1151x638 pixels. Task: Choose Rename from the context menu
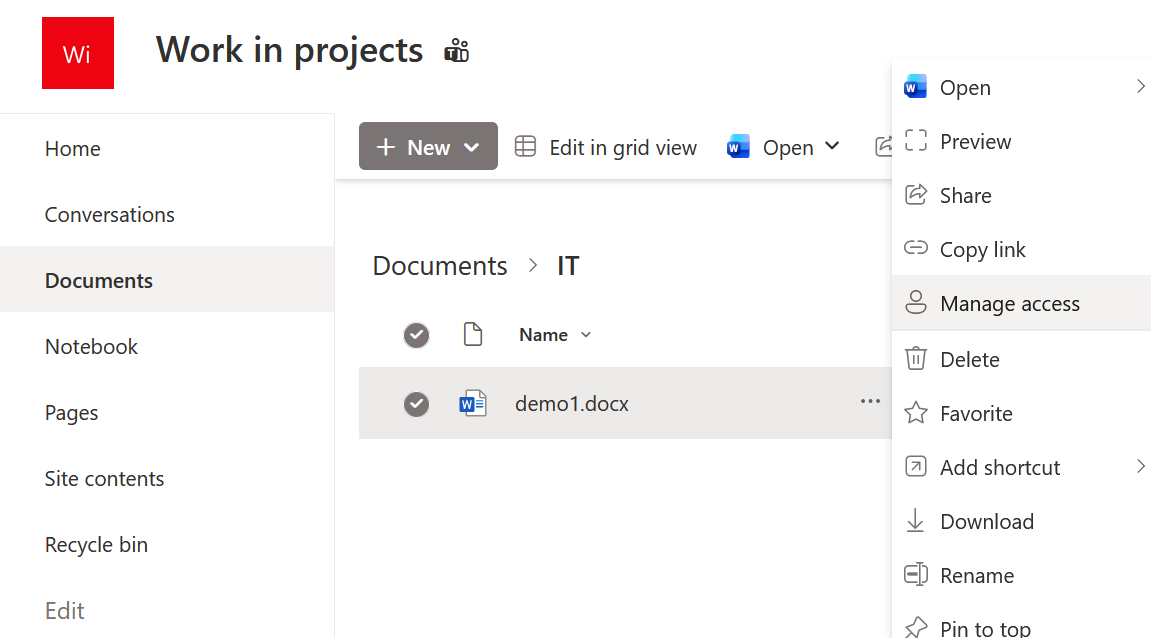[976, 575]
